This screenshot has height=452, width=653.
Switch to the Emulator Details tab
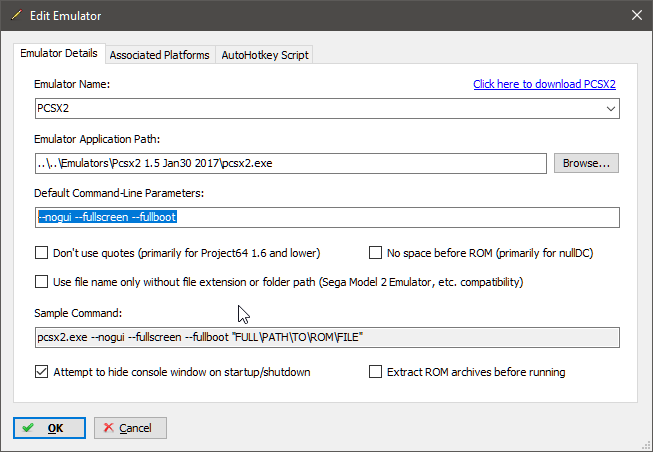point(59,53)
